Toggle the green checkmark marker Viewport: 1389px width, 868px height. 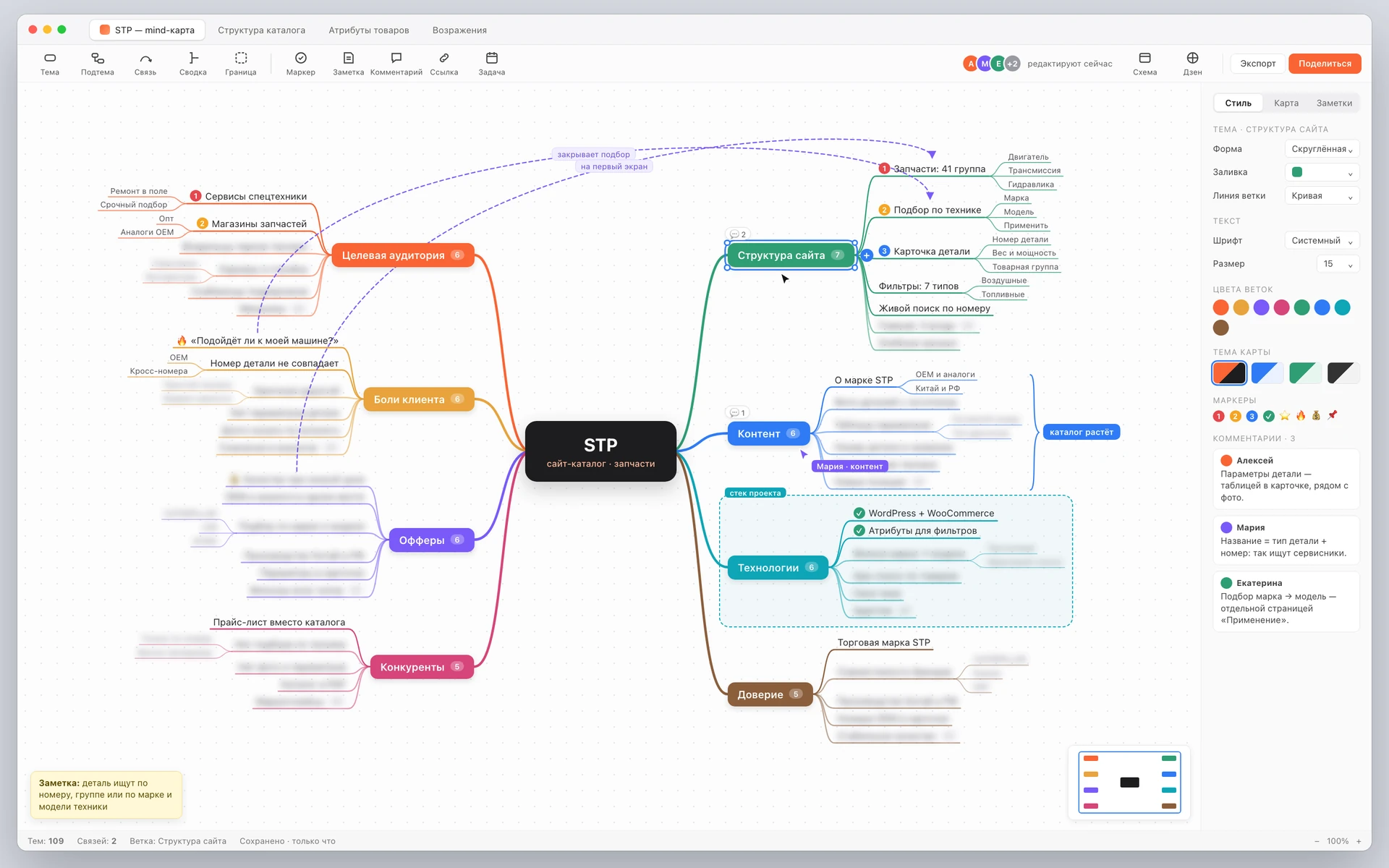pyautogui.click(x=1268, y=416)
